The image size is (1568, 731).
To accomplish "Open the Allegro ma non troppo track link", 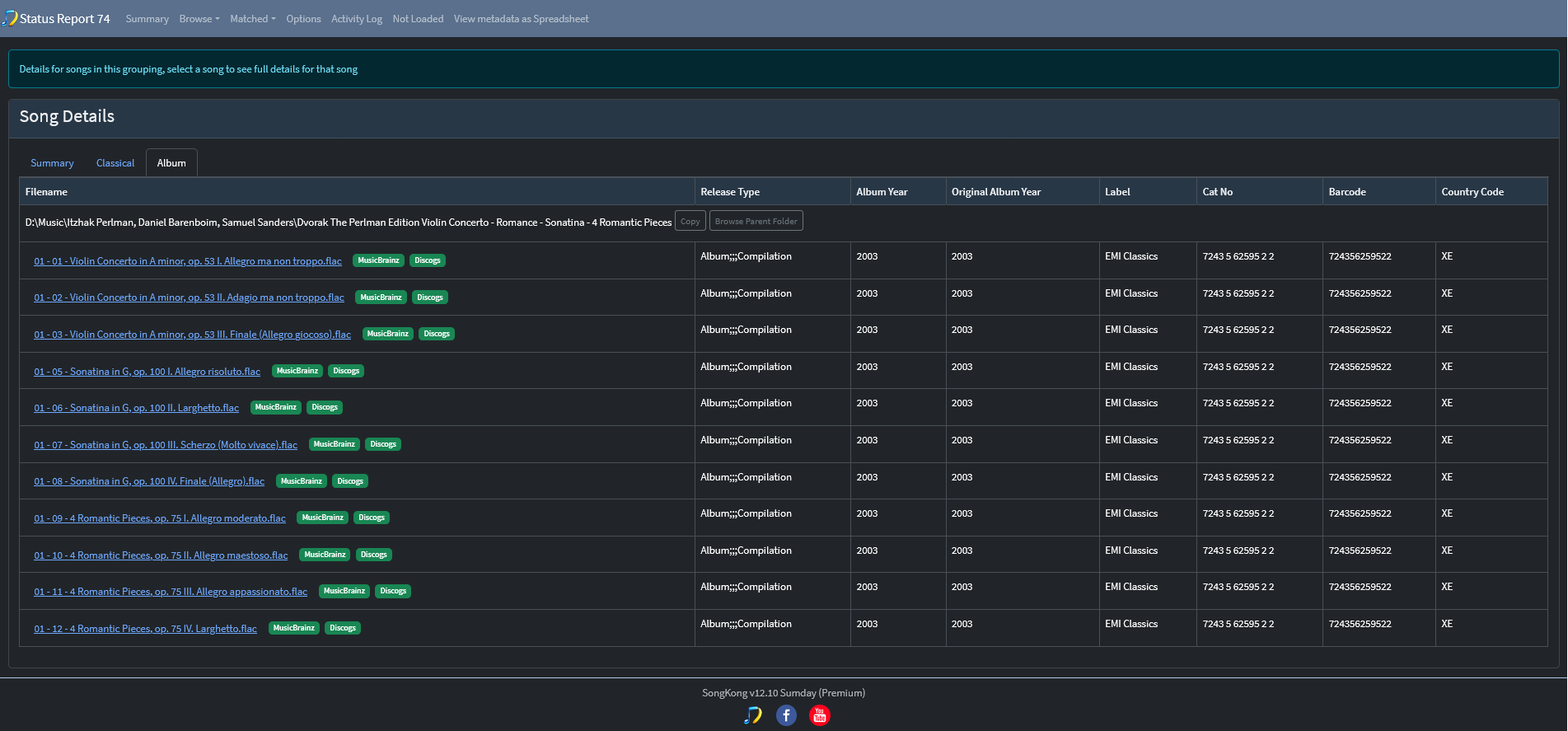I will tap(188, 261).
